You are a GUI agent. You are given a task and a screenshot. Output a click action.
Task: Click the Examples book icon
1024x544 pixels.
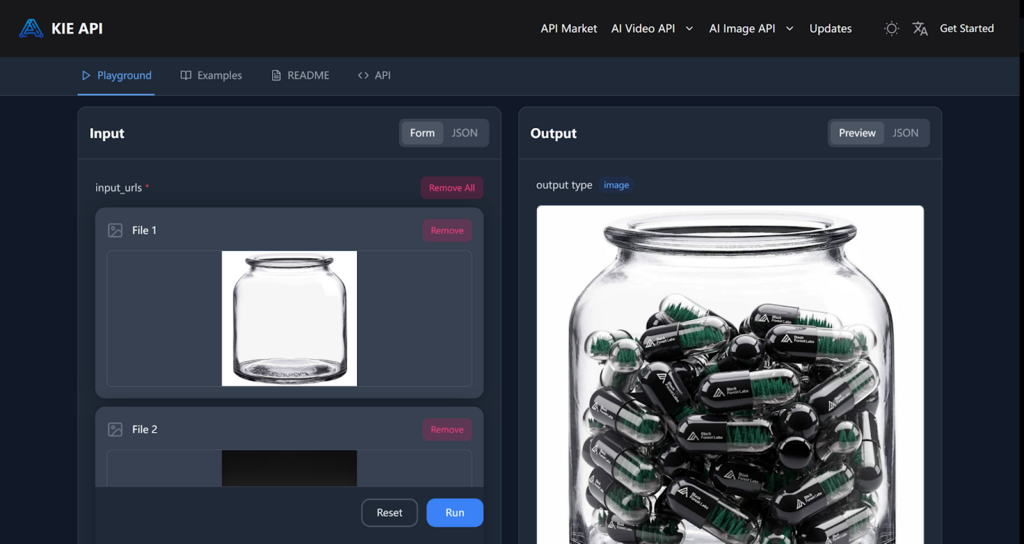point(186,76)
